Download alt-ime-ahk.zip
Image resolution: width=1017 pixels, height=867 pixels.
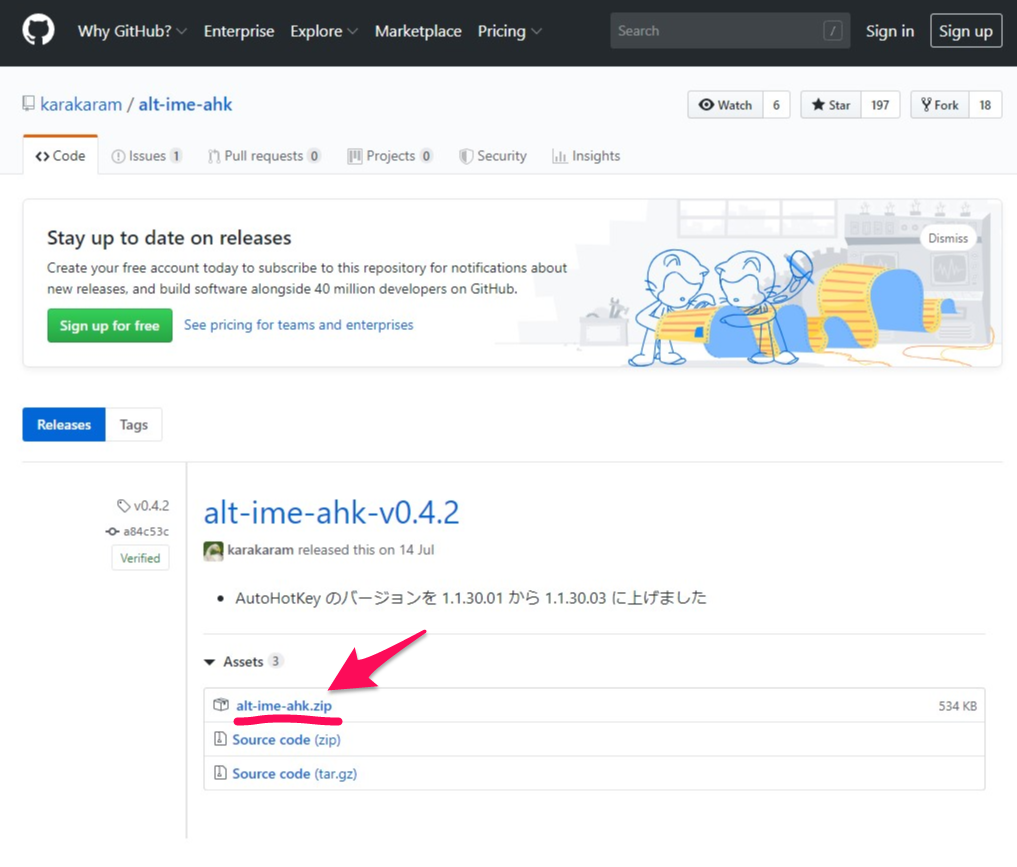click(x=284, y=706)
